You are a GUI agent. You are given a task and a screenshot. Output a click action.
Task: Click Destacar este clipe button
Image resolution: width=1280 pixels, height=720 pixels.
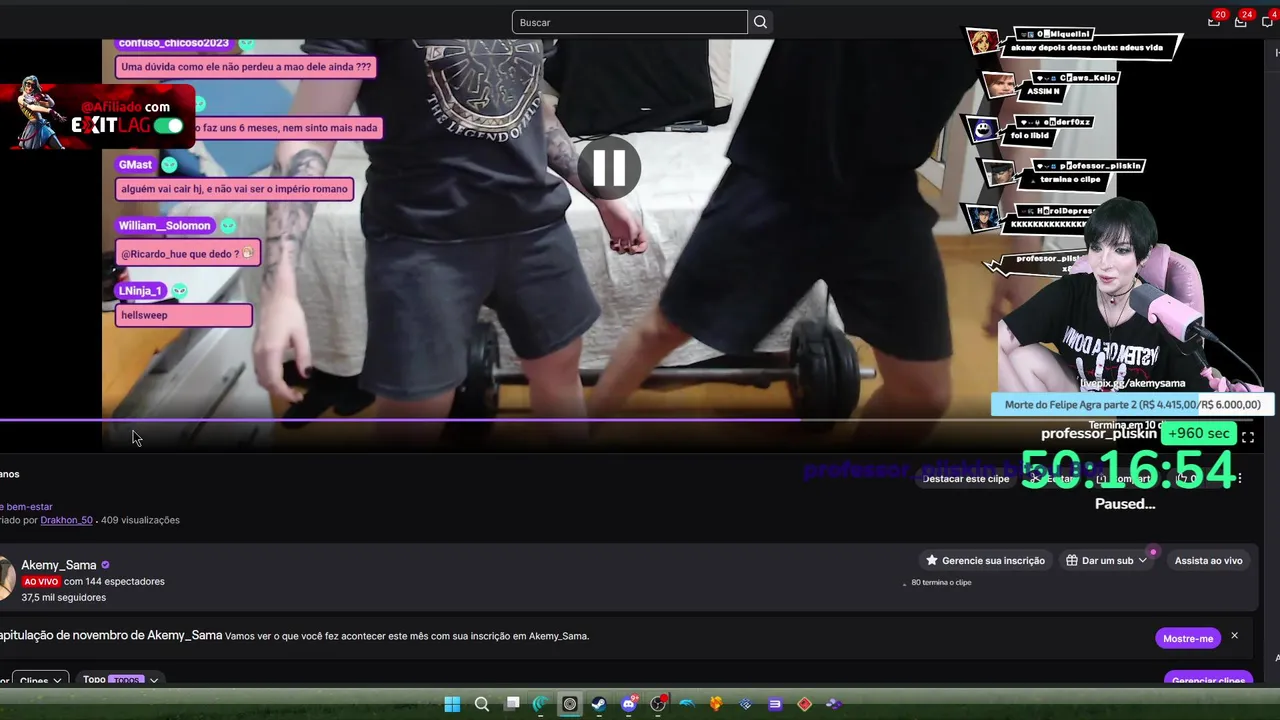pos(966,479)
